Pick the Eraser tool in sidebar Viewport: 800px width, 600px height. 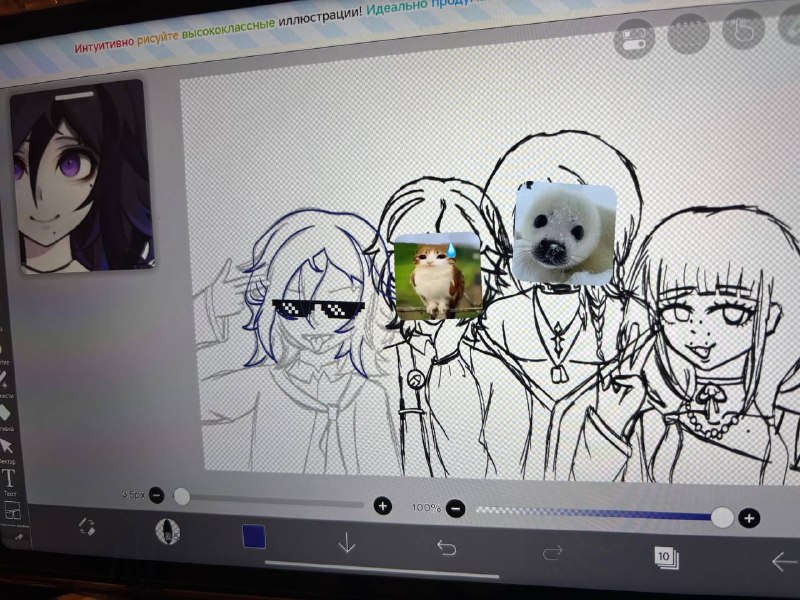[x=5, y=412]
